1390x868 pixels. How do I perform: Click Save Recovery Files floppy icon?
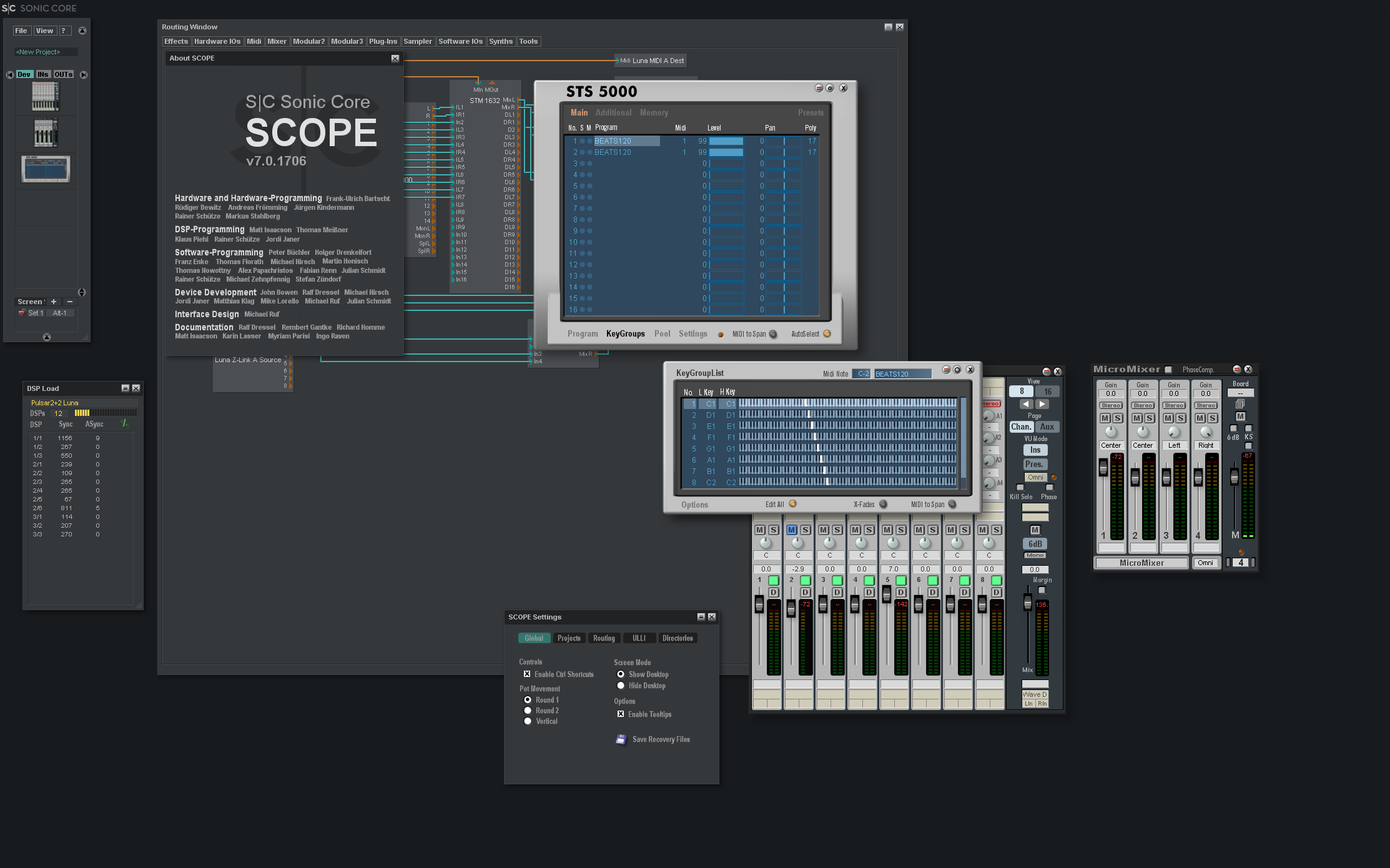tap(621, 739)
